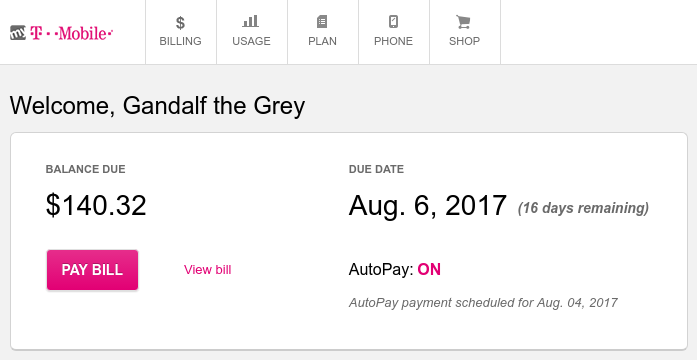
Task: Click the Aug. 6, 2017 due date
Action: coord(428,206)
